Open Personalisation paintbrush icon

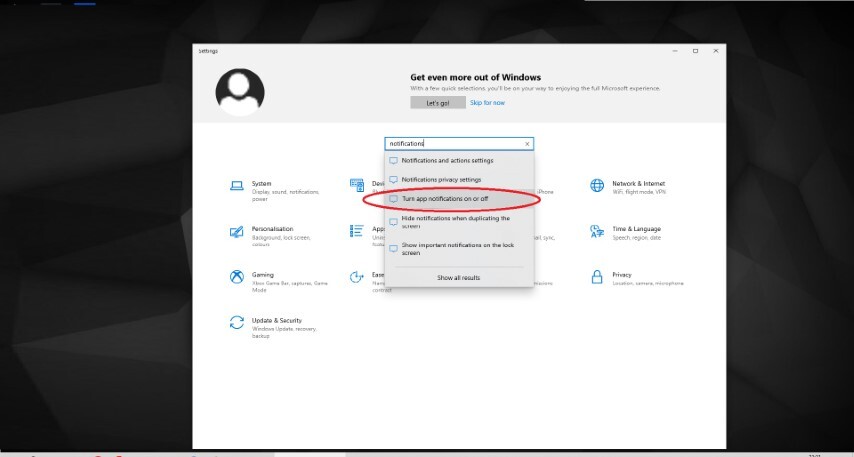pyautogui.click(x=236, y=231)
